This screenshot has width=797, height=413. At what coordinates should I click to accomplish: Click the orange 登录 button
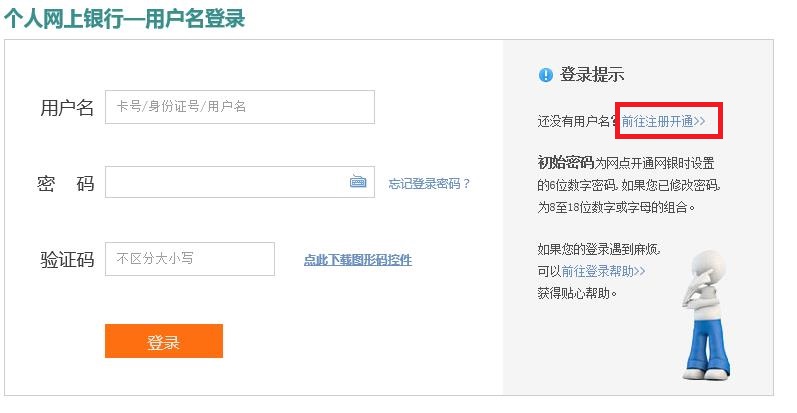[x=164, y=341]
